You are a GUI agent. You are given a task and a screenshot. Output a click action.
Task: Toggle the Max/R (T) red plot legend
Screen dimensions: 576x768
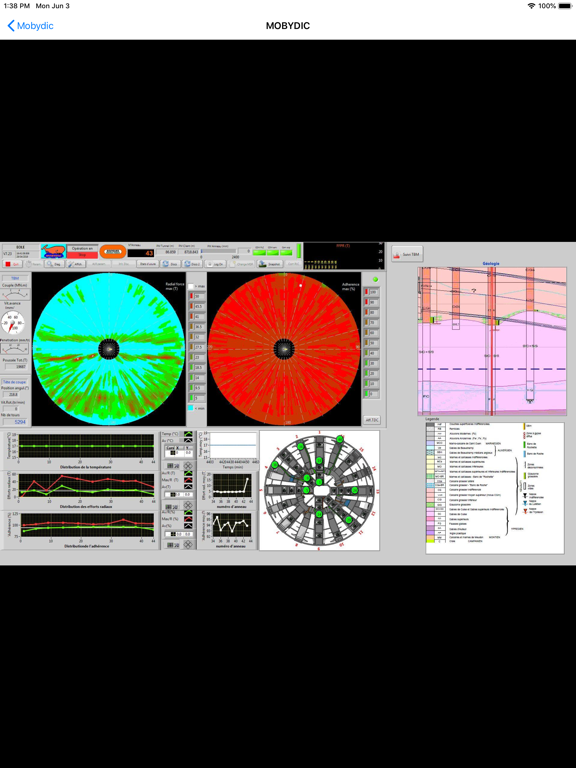[188, 480]
